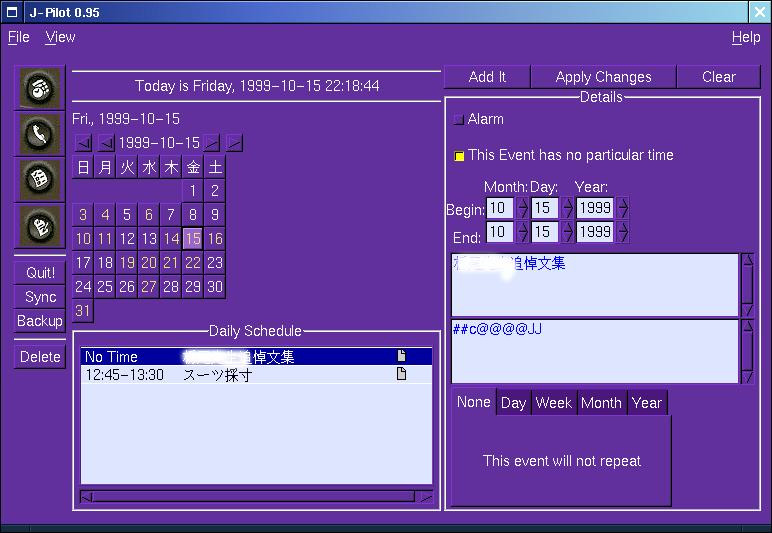Screen dimensions: 772x533
Task: Select day 19 in the calendar
Action: [127, 263]
